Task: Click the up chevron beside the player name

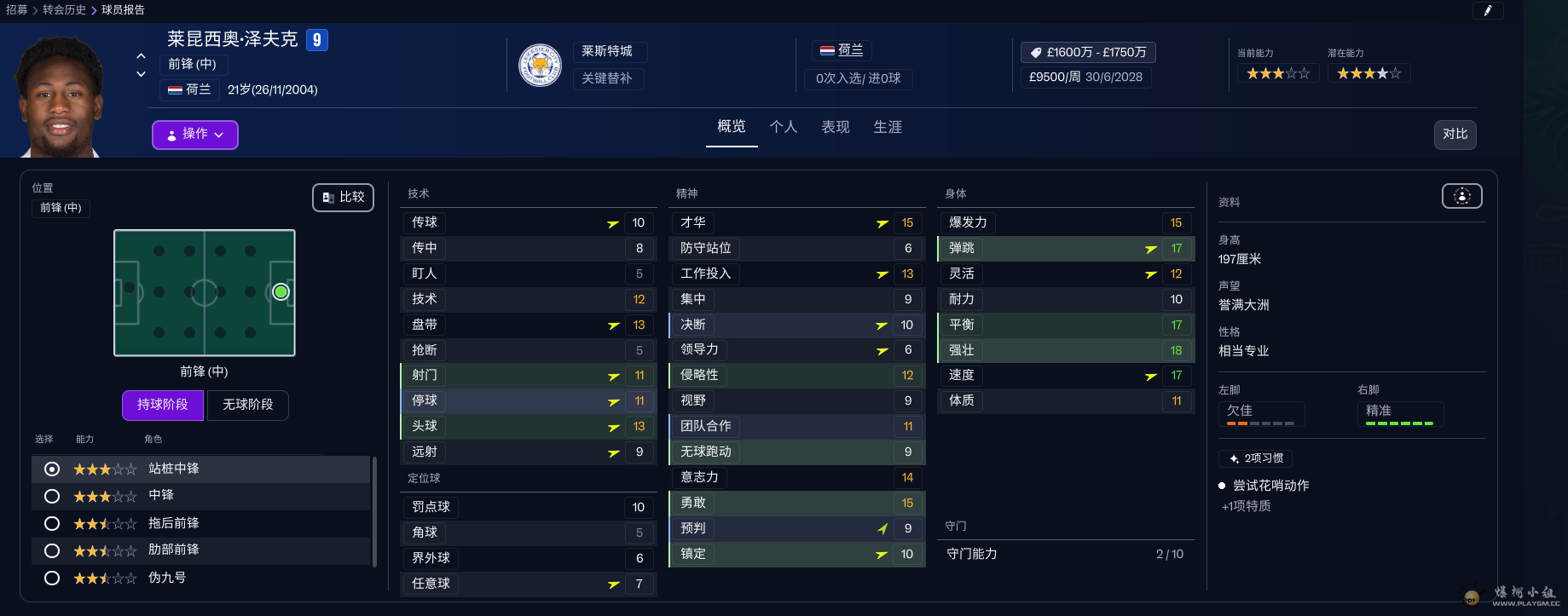Action: click(x=142, y=58)
